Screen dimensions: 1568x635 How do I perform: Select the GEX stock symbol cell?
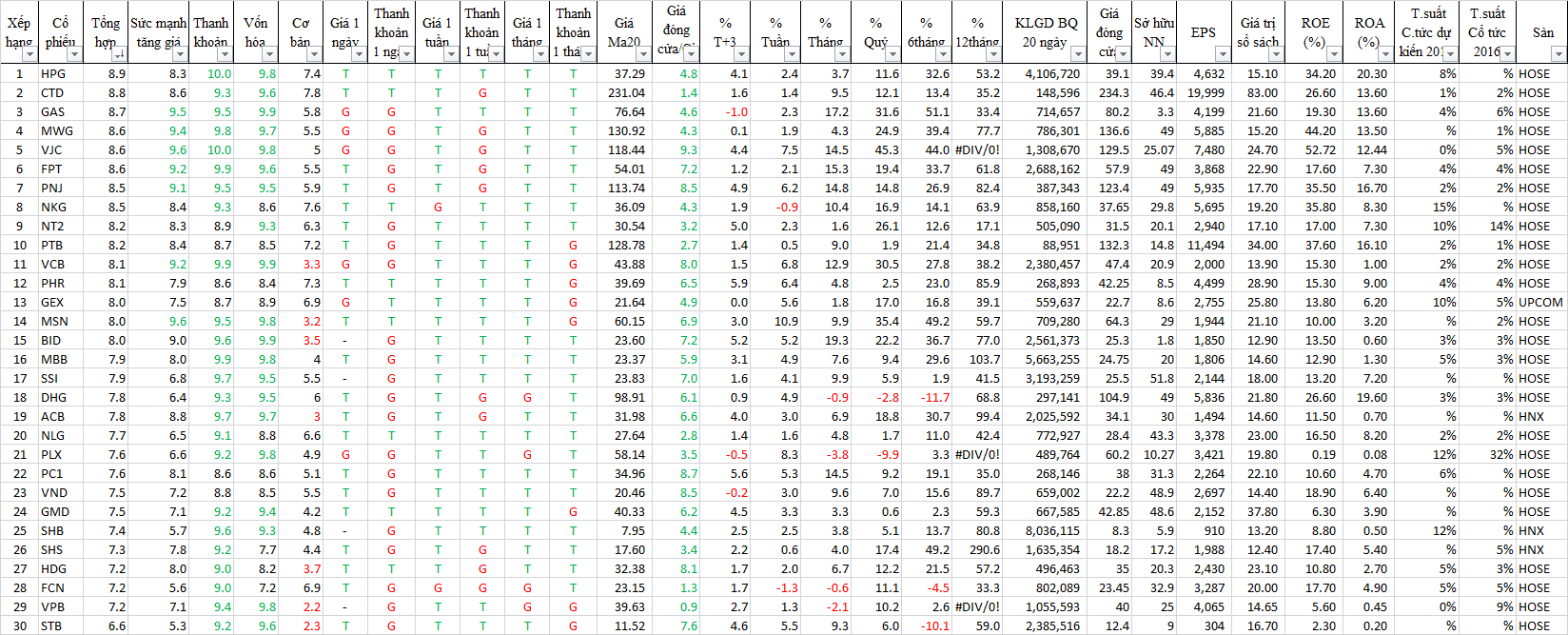point(61,302)
